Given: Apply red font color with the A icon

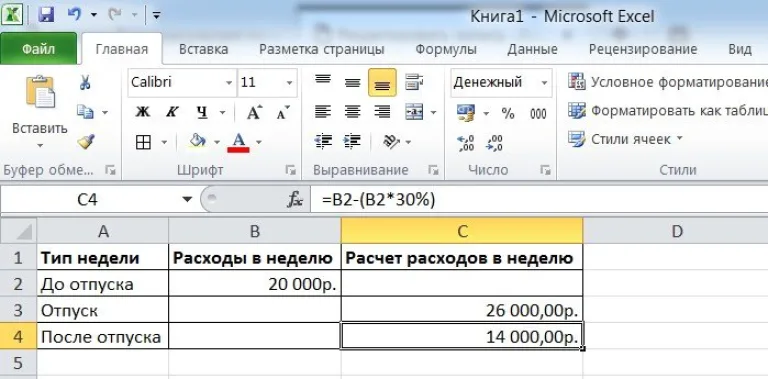Looking at the screenshot, I should tap(239, 142).
